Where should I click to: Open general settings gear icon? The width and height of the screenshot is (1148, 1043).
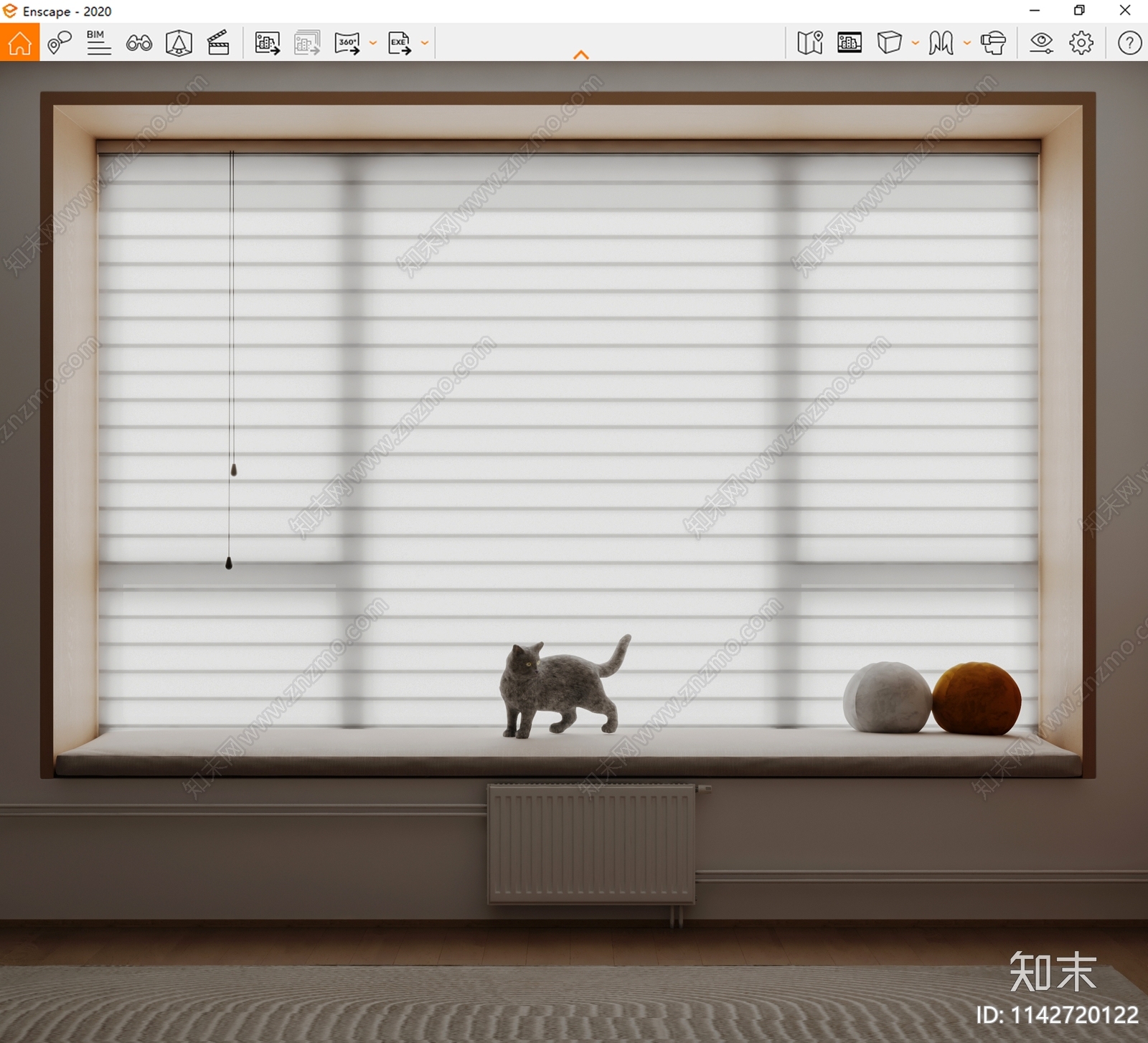pos(1081,43)
